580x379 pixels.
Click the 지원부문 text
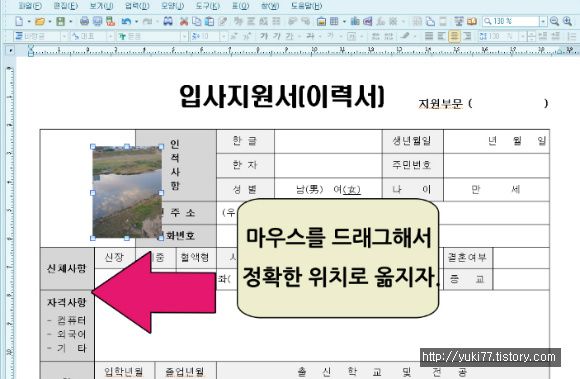coord(440,104)
